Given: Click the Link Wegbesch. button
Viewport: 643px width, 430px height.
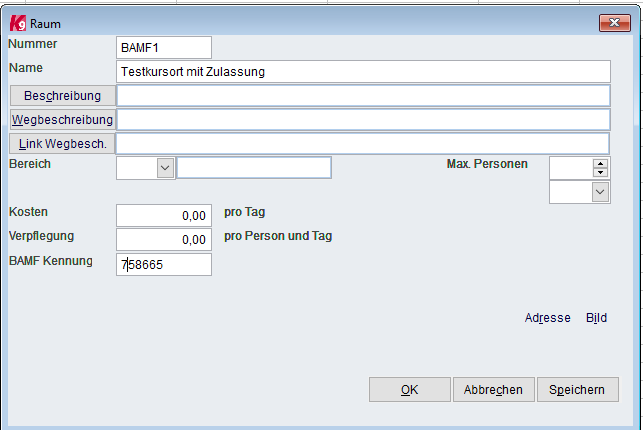Looking at the screenshot, I should (62, 143).
